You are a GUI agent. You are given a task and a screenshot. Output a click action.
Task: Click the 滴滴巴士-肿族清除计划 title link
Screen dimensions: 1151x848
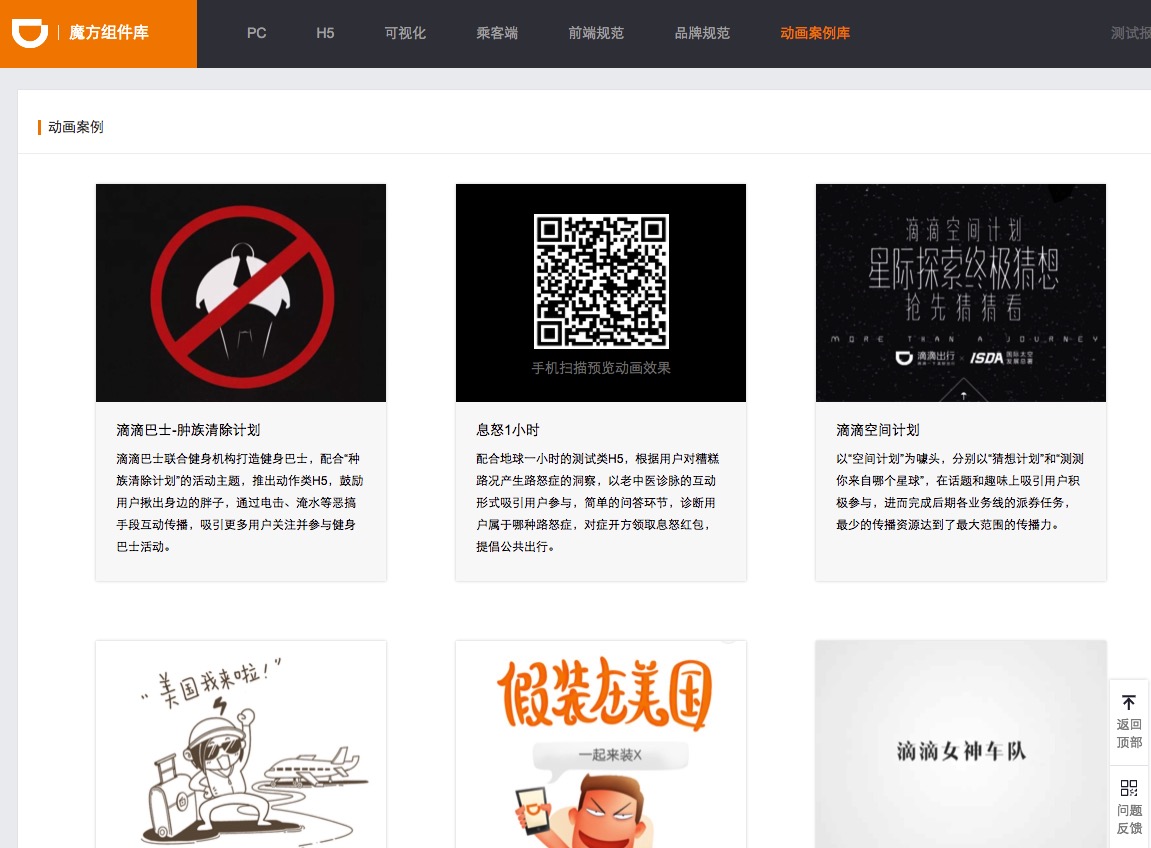coord(187,429)
